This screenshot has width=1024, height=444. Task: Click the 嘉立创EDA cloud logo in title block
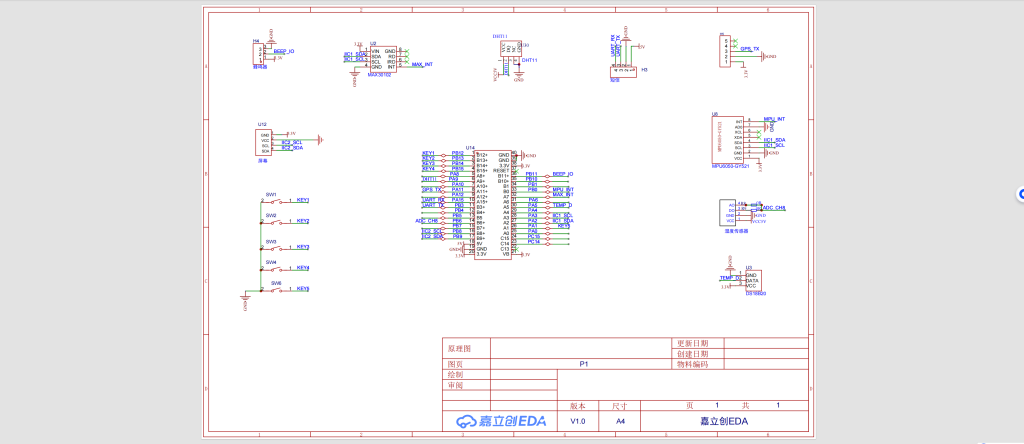click(501, 422)
